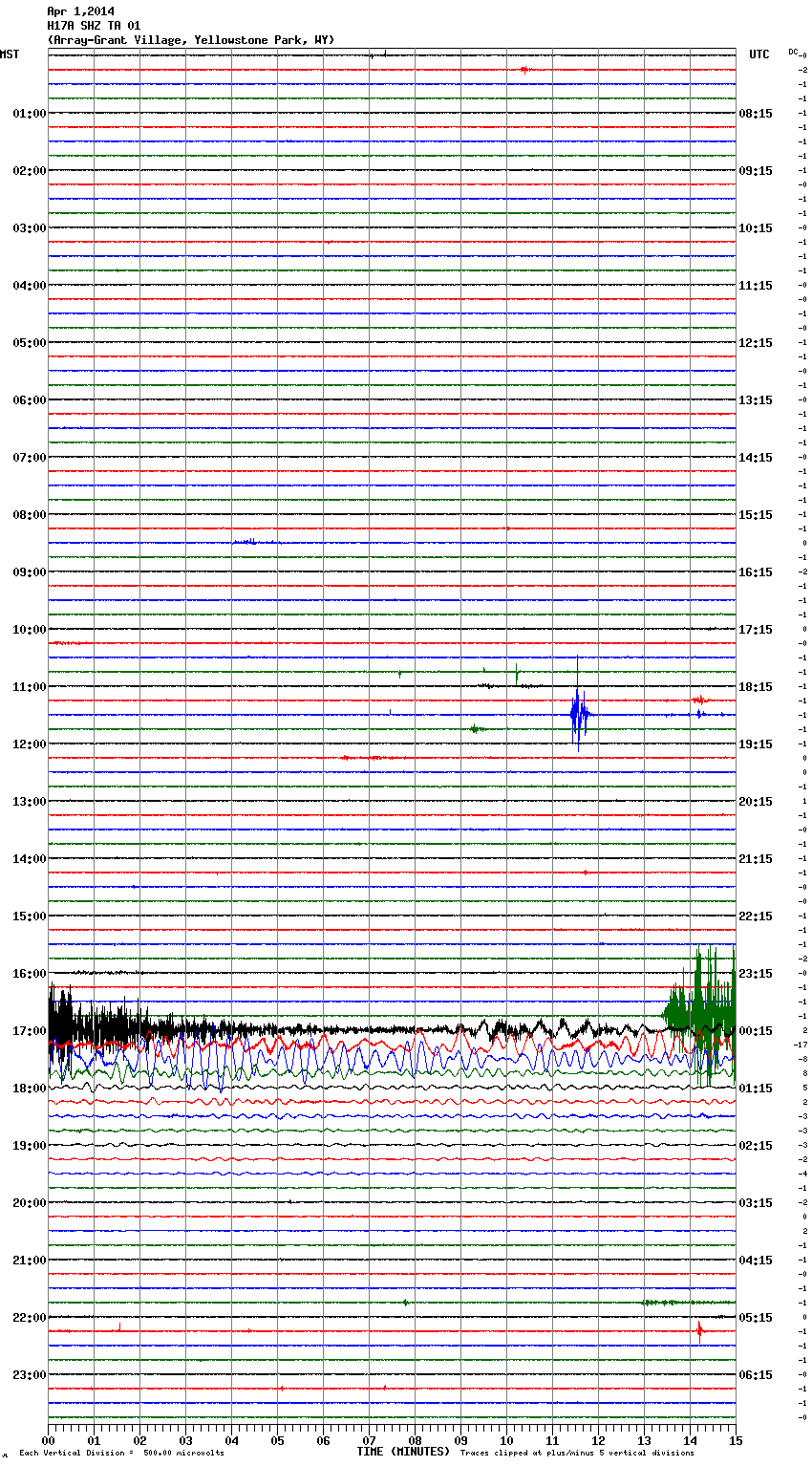Click the UTC column header
The width and height of the screenshot is (812, 1466).
(x=759, y=54)
